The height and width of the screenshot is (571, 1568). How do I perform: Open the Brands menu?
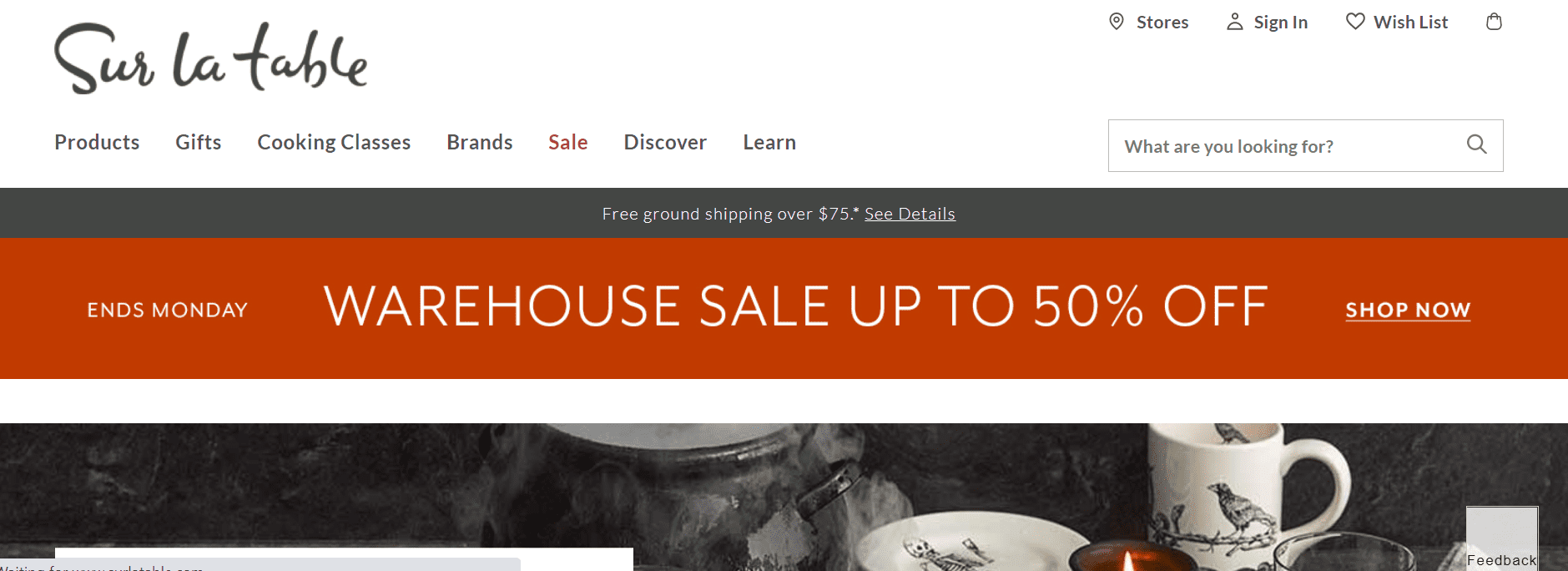[x=479, y=142]
